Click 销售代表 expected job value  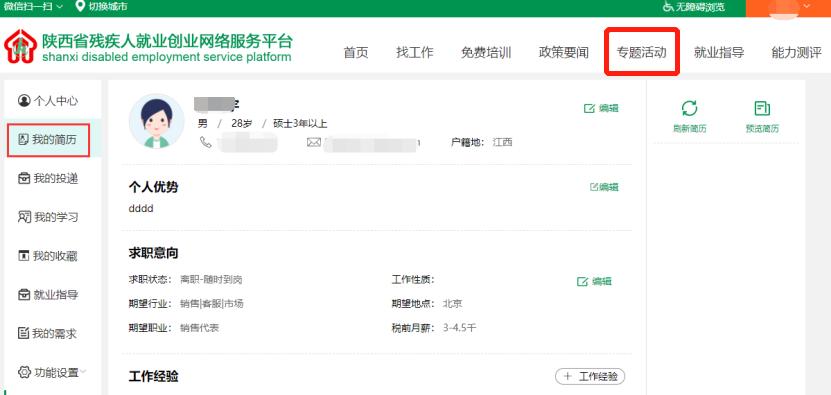click(199, 328)
